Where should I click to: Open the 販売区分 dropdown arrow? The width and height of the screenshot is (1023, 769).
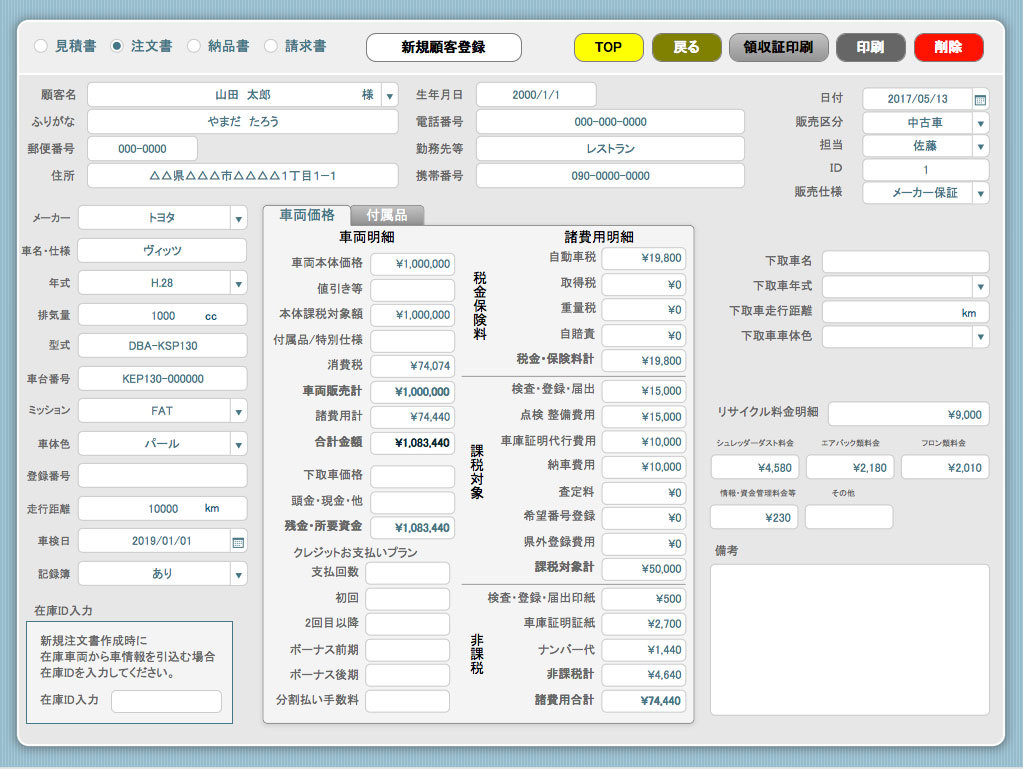tap(981, 123)
